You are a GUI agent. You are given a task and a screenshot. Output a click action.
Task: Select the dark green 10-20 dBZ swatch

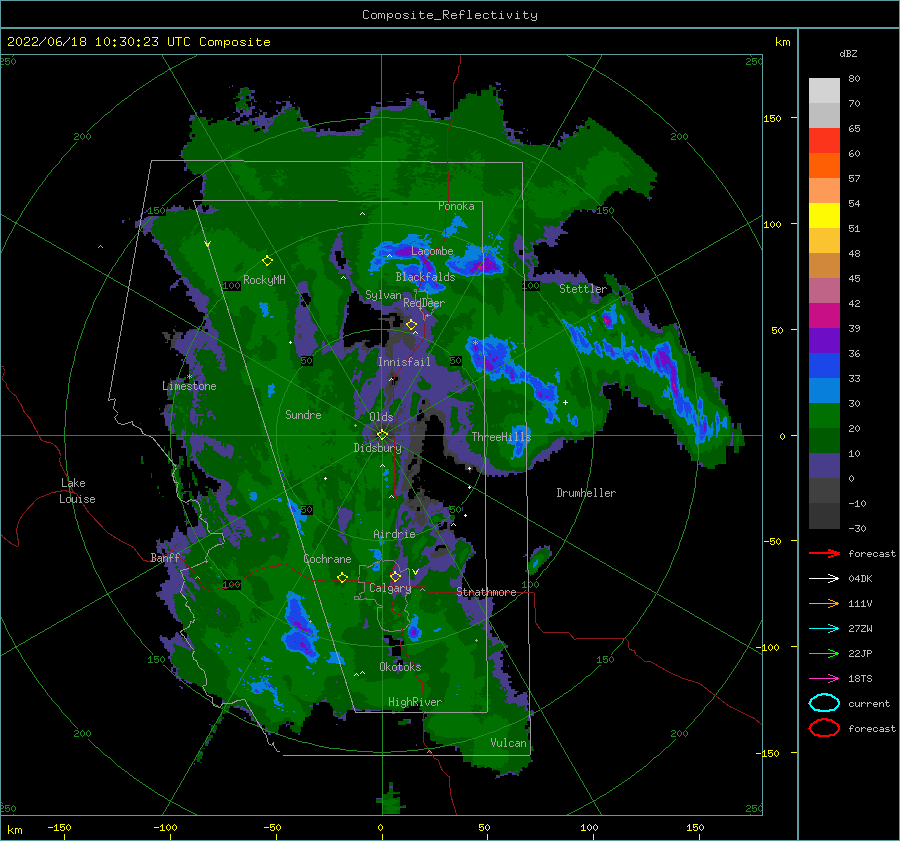(x=824, y=440)
